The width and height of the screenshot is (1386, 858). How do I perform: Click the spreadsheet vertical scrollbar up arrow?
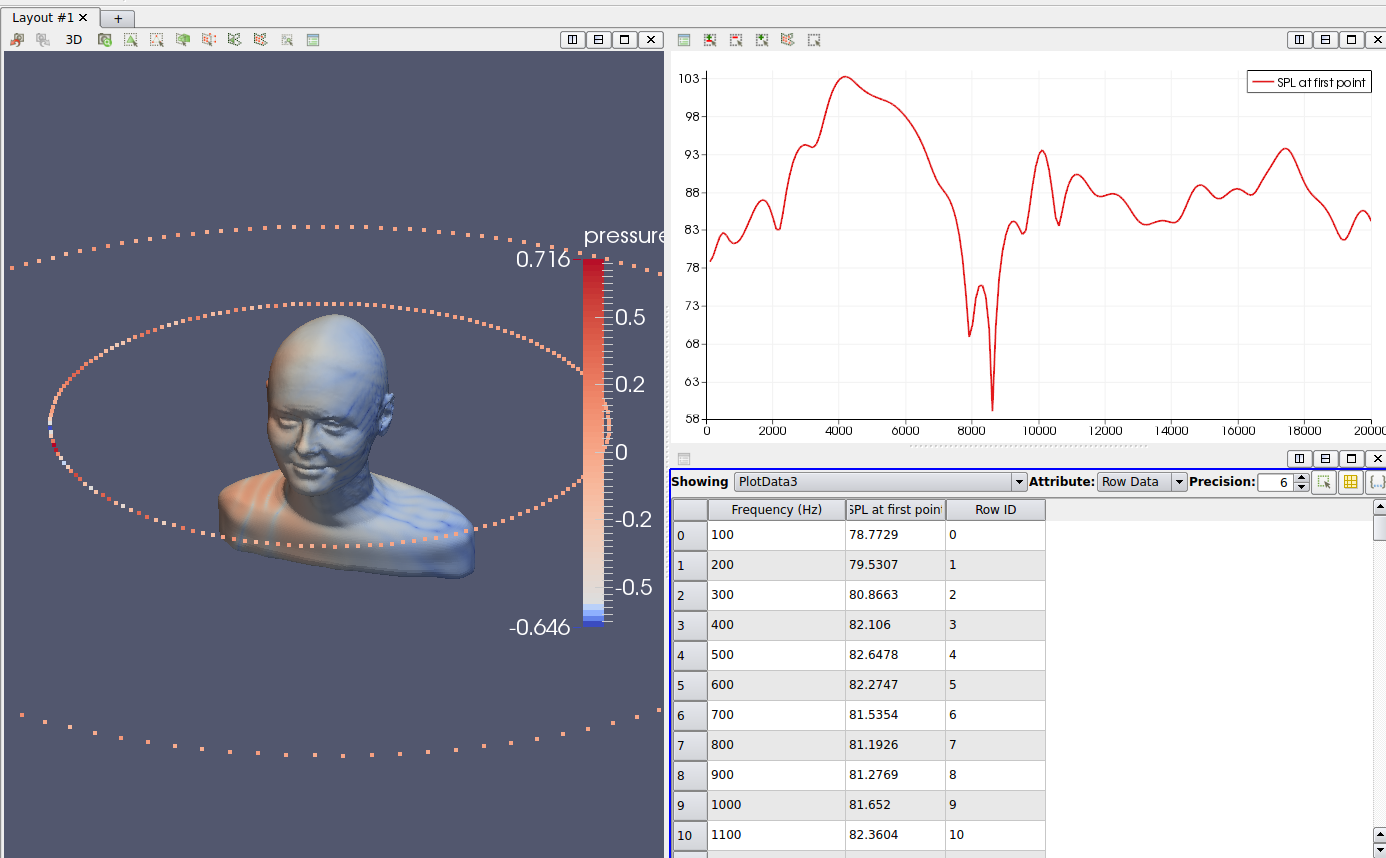pyautogui.click(x=1380, y=507)
